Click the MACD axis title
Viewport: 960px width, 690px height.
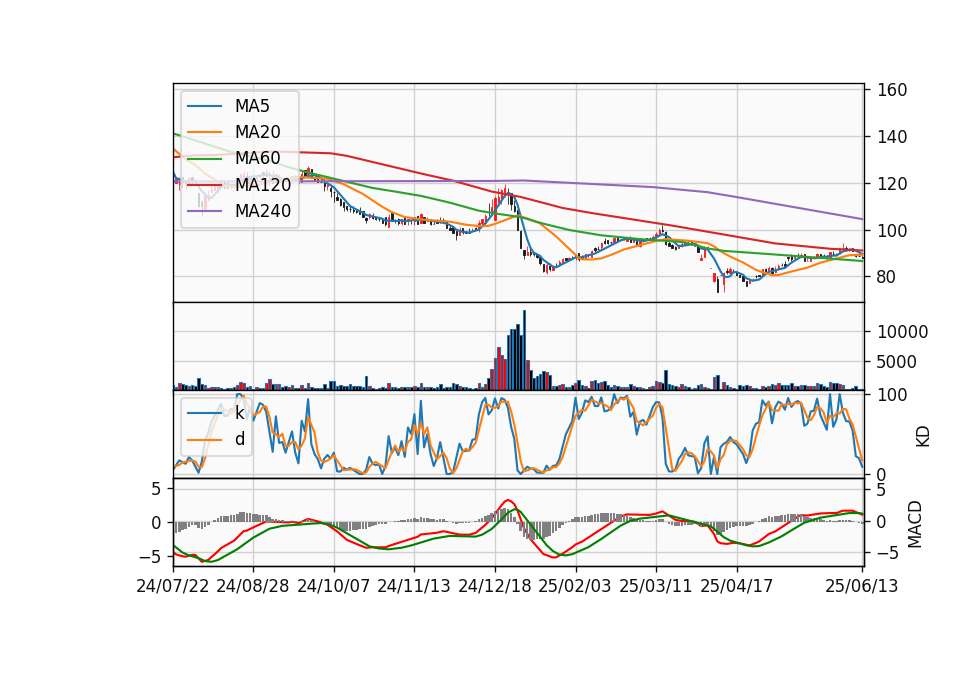[x=915, y=524]
